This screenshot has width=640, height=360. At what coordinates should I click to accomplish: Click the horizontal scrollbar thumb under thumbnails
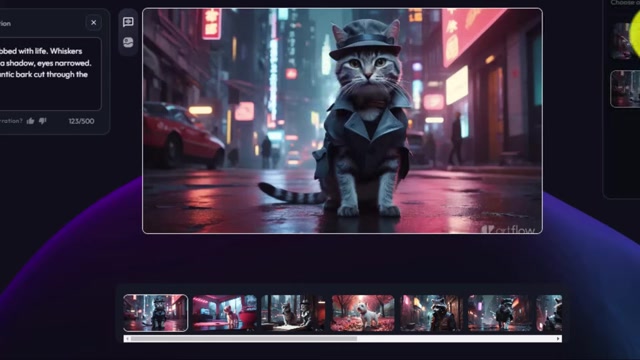coord(244,339)
